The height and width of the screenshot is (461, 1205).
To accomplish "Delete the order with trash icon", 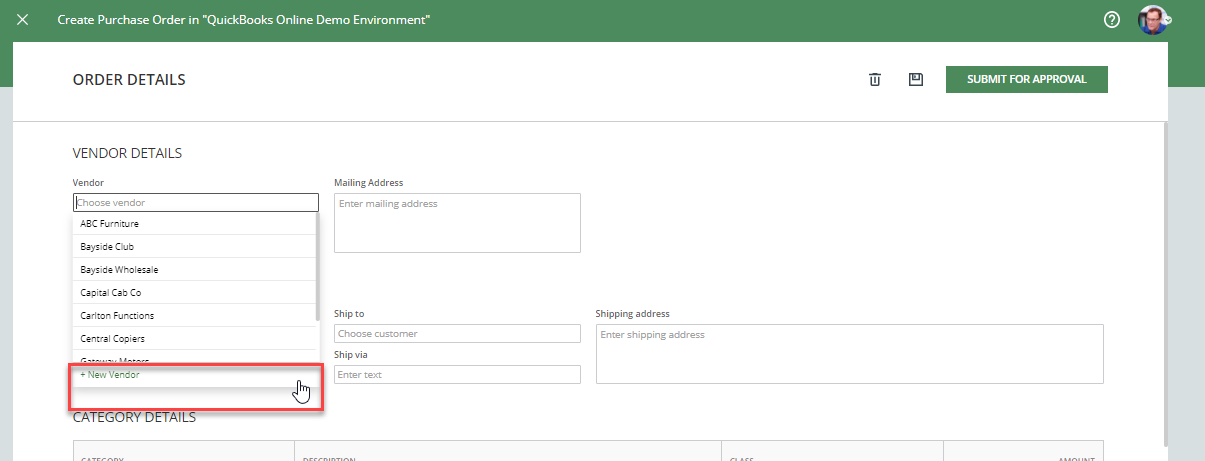I will tap(875, 80).
